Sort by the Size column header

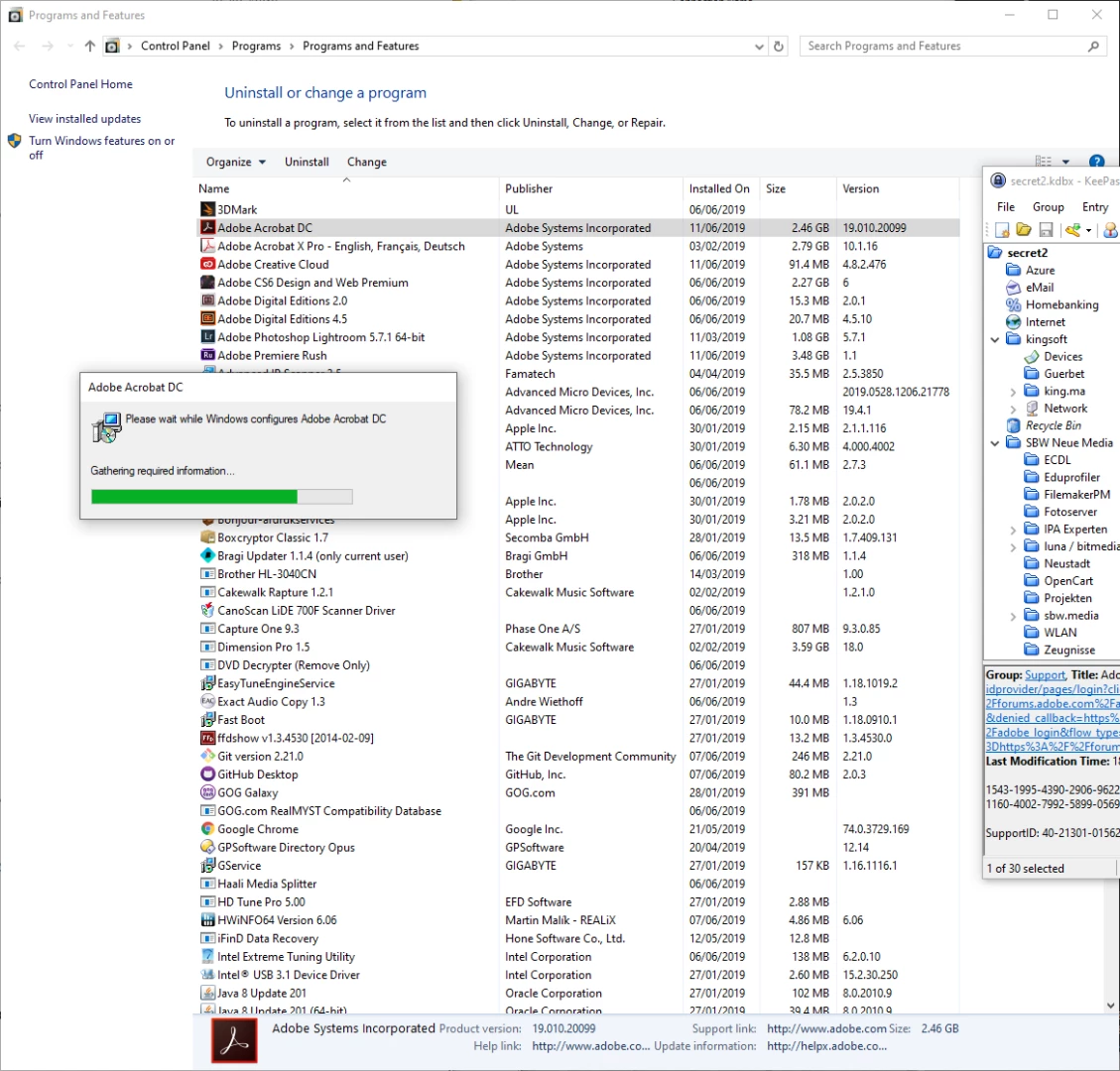tap(798, 188)
